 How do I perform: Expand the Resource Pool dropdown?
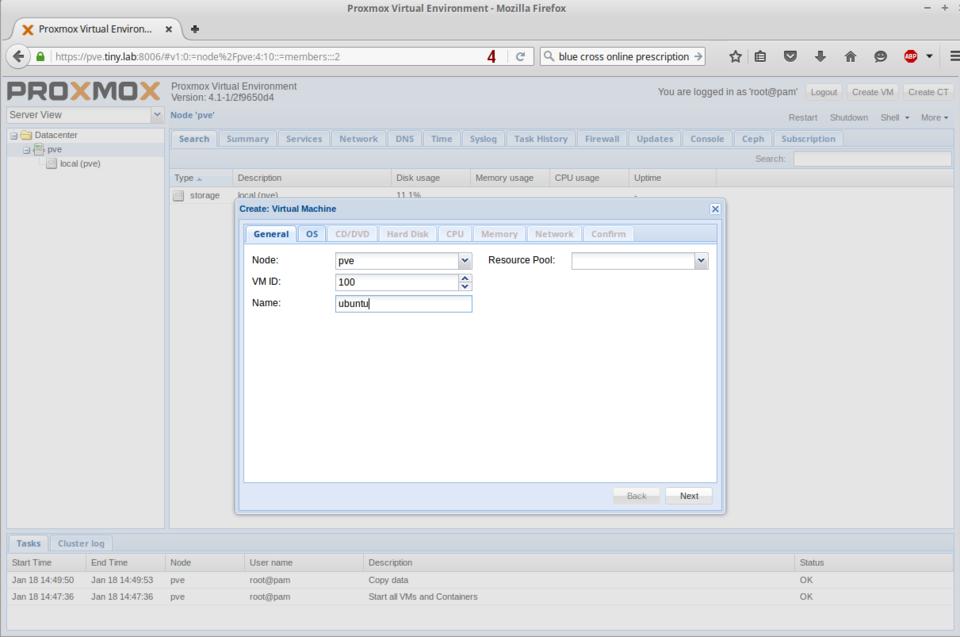701,260
